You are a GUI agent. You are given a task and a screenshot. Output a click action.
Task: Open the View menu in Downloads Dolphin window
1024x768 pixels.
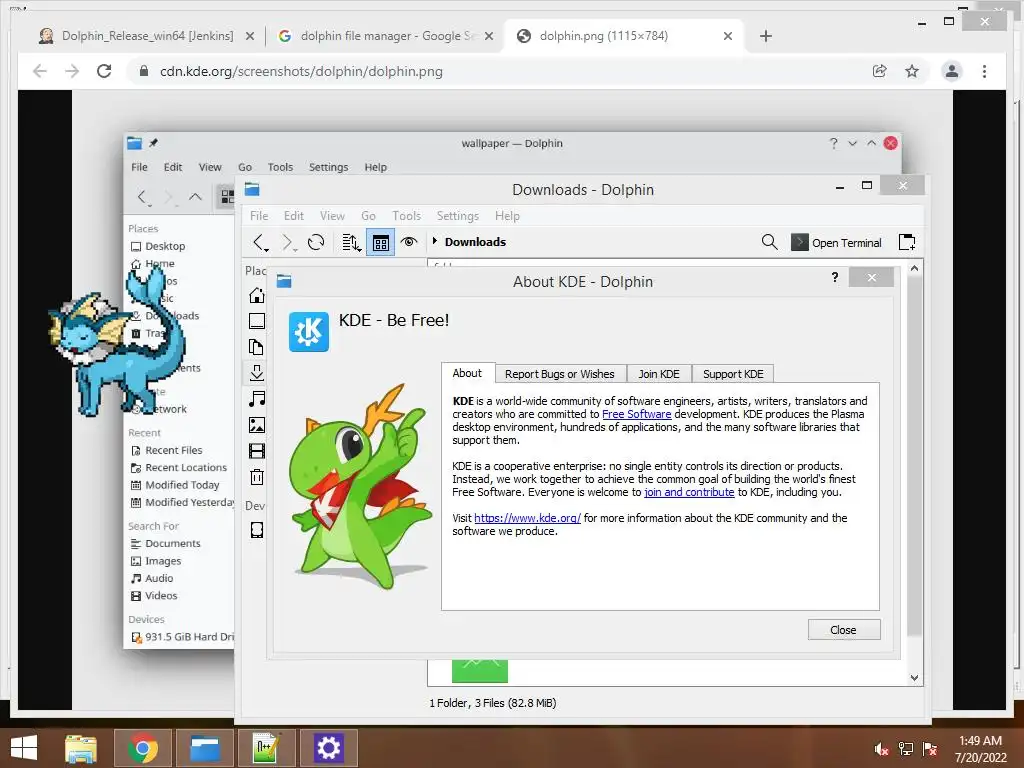[x=332, y=216]
